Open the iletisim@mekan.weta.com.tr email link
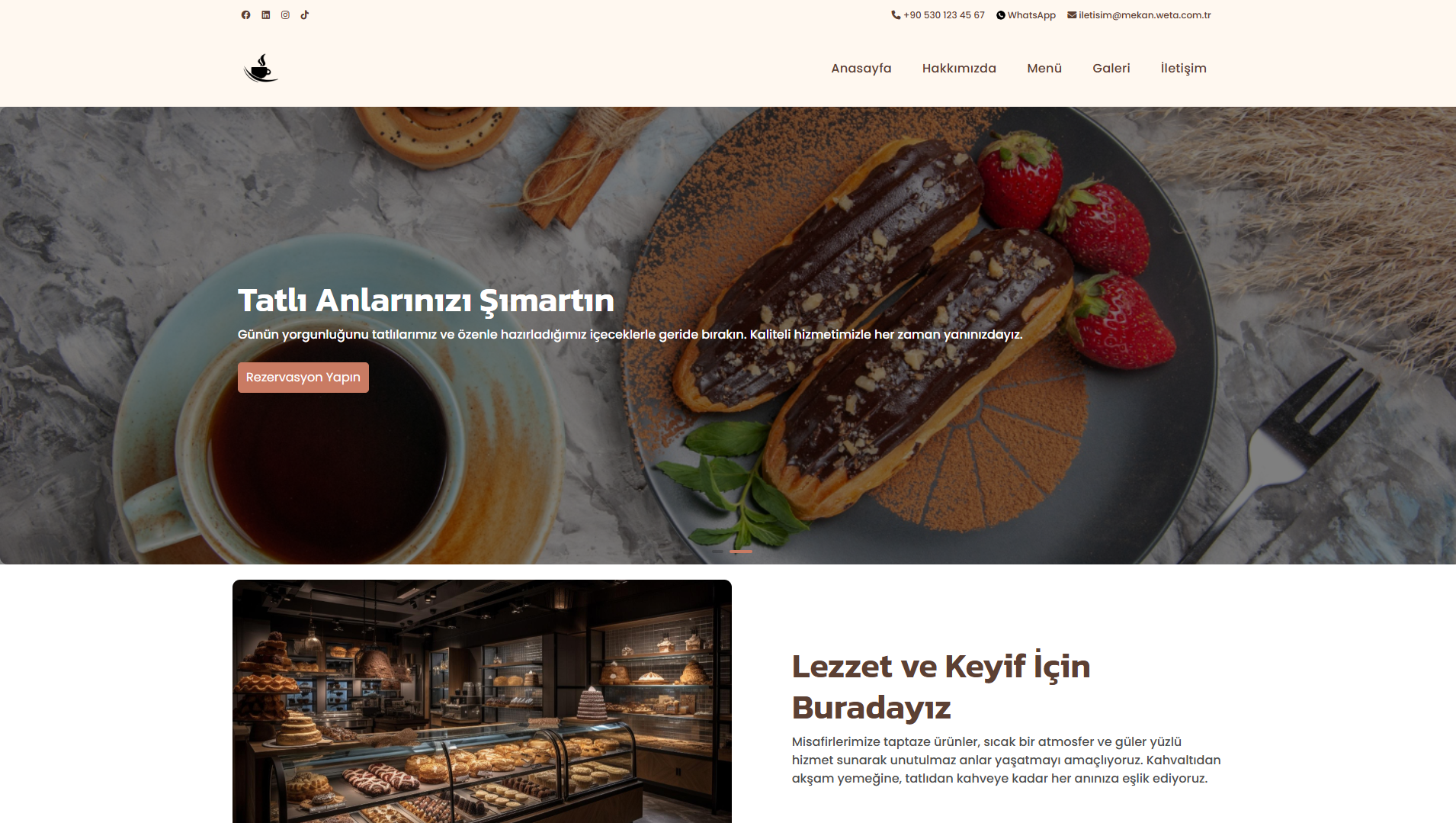 coord(1144,14)
